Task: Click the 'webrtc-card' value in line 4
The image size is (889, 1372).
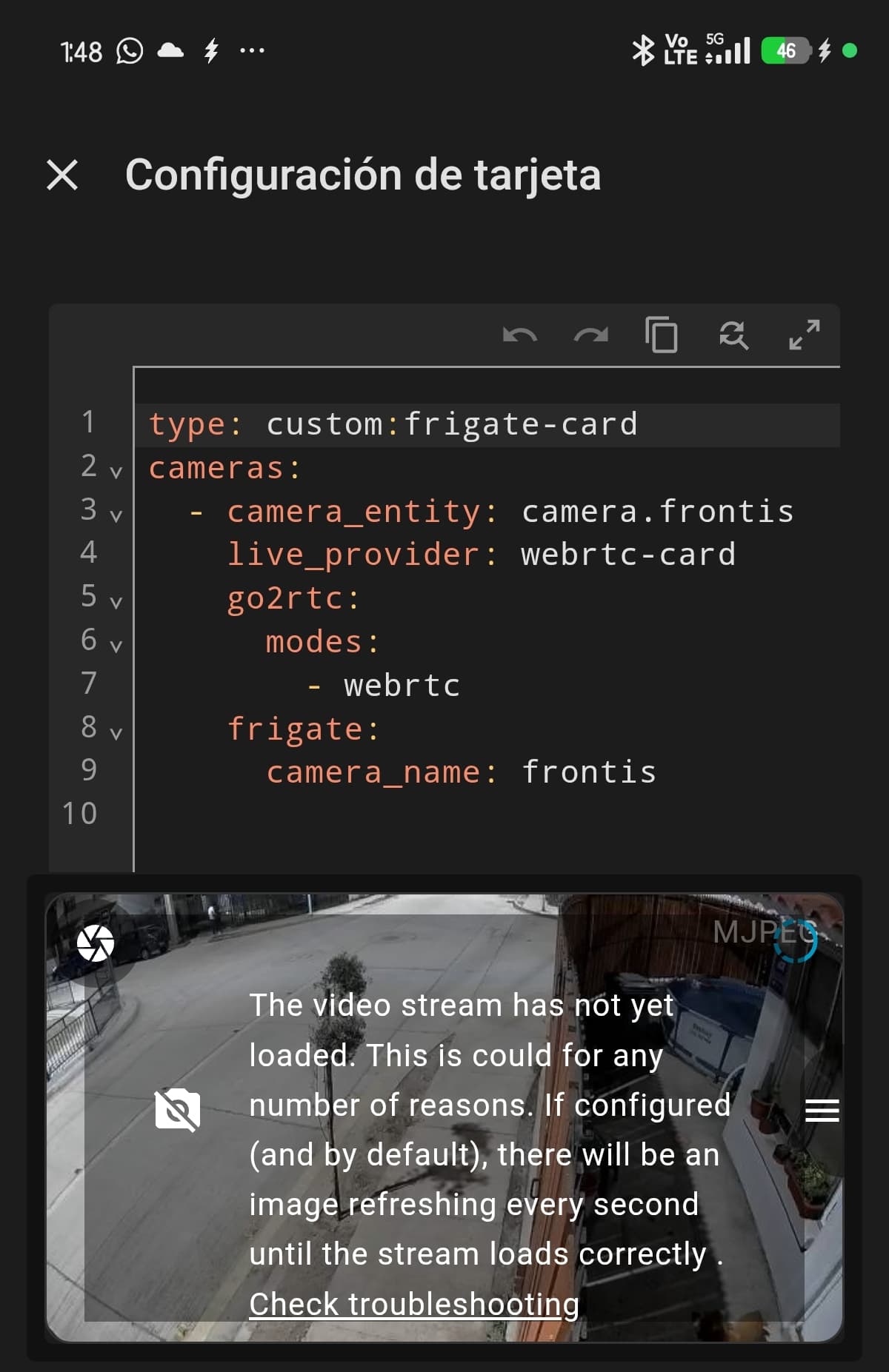Action: tap(628, 555)
